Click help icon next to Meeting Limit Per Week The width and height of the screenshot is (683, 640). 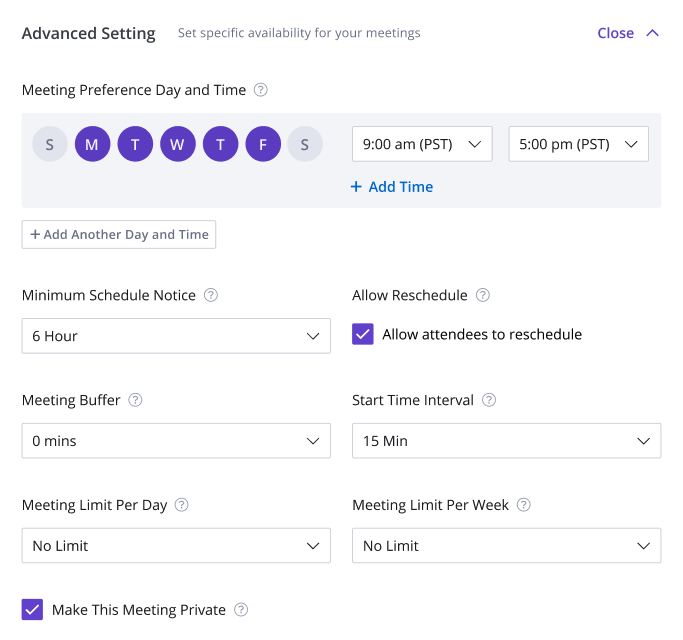[x=524, y=505]
